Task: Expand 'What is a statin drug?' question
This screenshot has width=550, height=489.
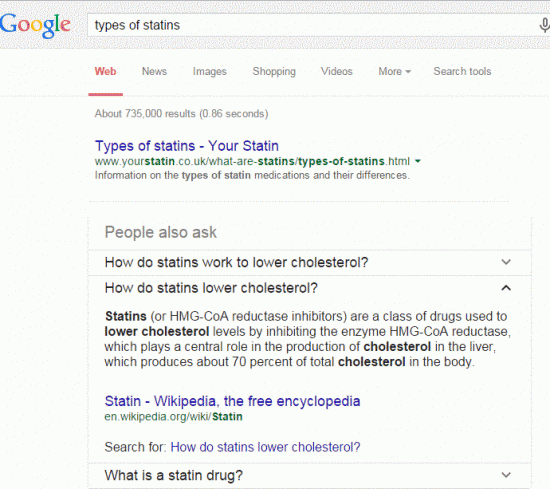Action: coord(310,475)
